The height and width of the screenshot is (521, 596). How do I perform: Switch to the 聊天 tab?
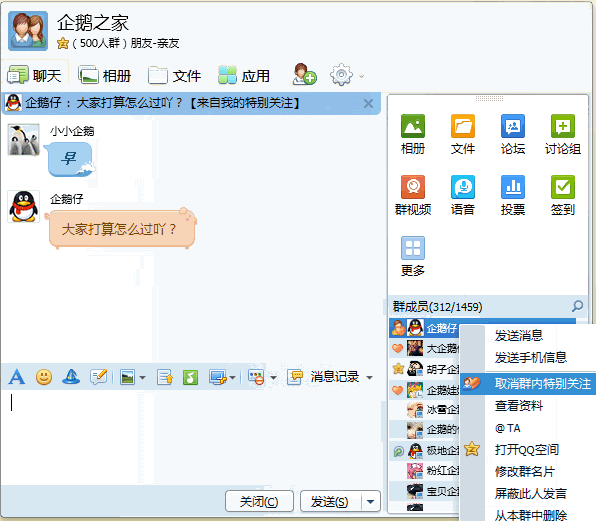point(34,75)
